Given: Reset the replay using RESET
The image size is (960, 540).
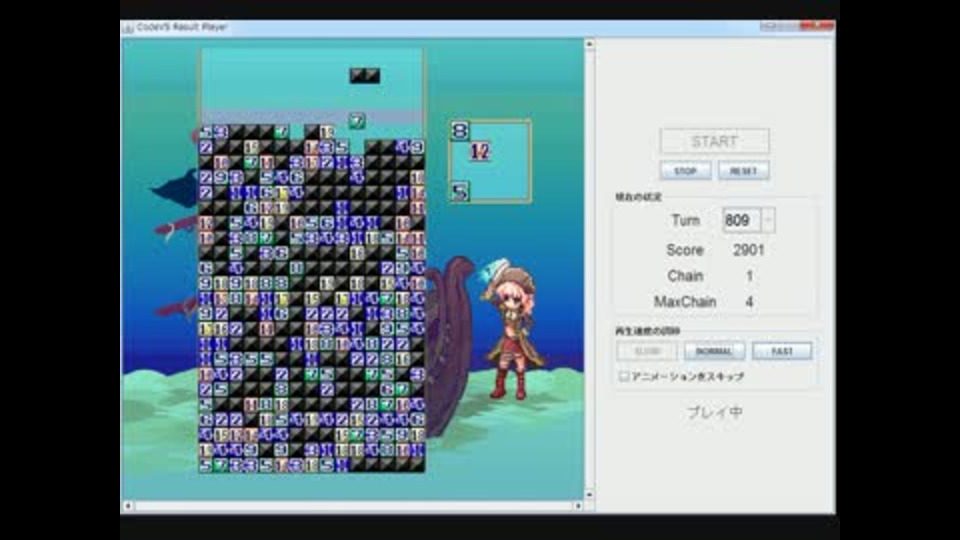Looking at the screenshot, I should pos(744,171).
